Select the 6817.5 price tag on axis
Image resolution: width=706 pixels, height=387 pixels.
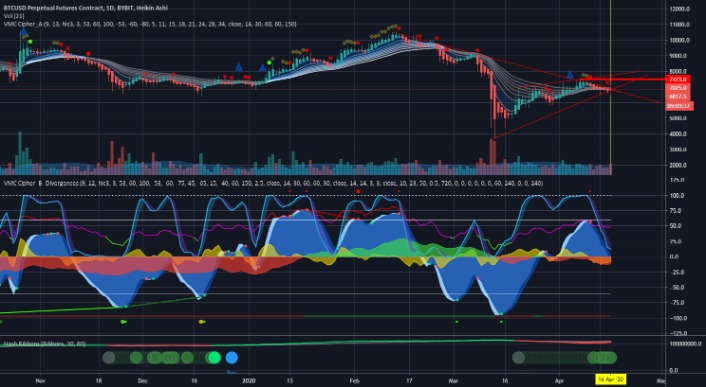(x=677, y=97)
